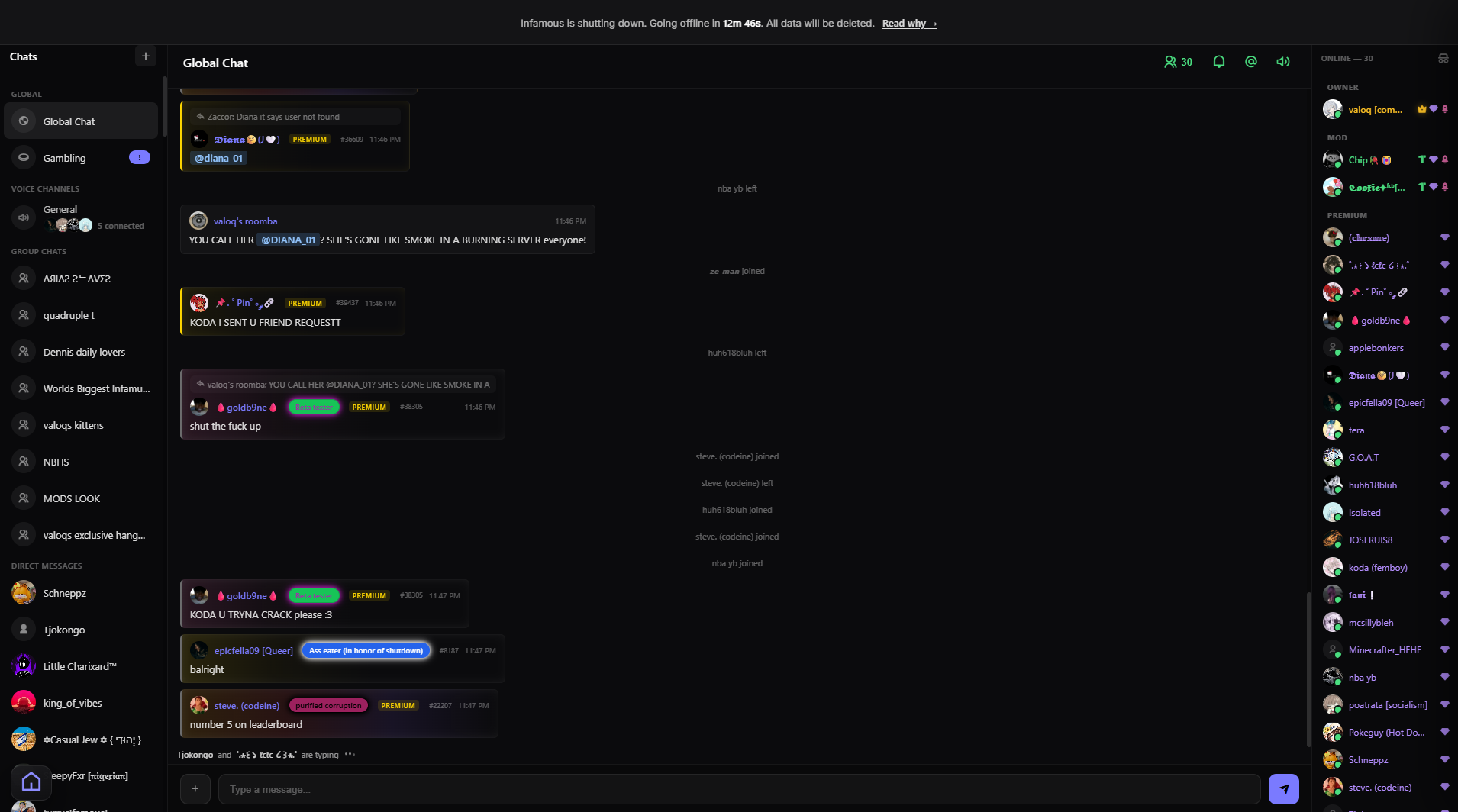Select the Global Chat channel
The image size is (1458, 812).
click(x=81, y=121)
